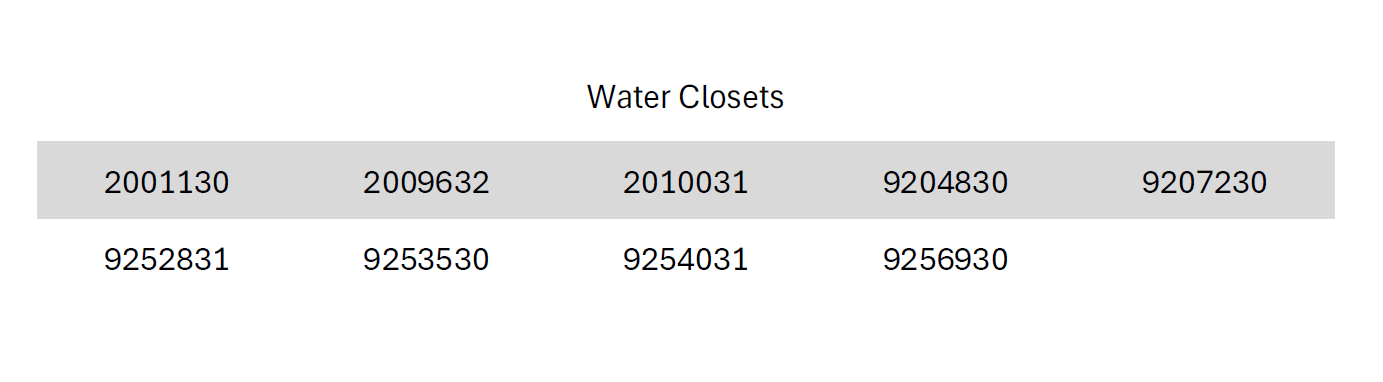Click the 9207230 number
1383x382 pixels.
tap(1204, 183)
